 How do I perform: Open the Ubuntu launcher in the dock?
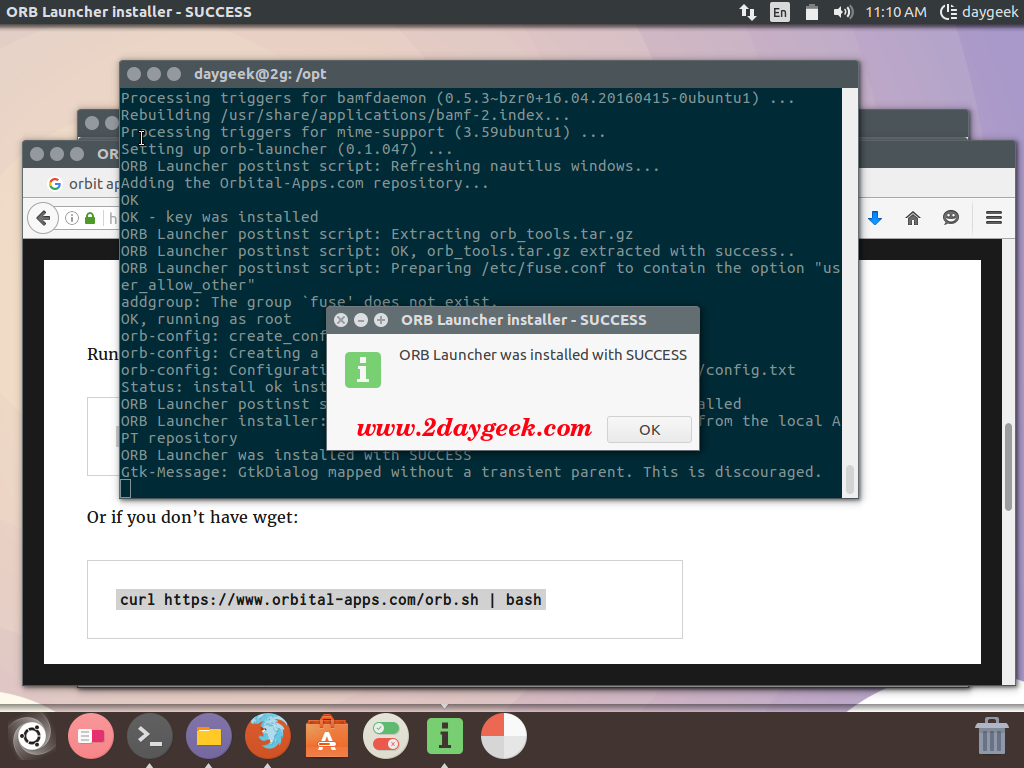click(31, 736)
